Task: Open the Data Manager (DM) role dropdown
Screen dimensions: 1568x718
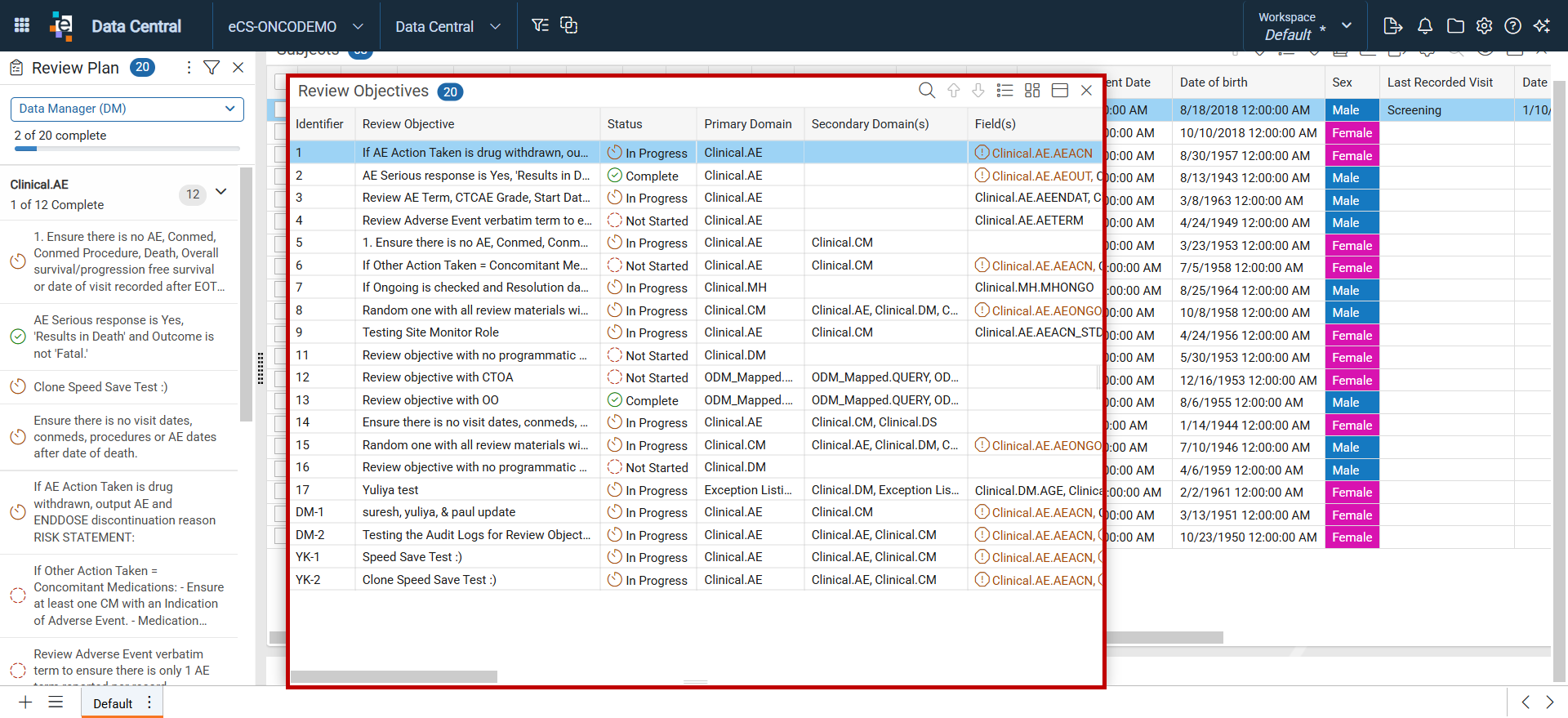Action: pyautogui.click(x=127, y=109)
